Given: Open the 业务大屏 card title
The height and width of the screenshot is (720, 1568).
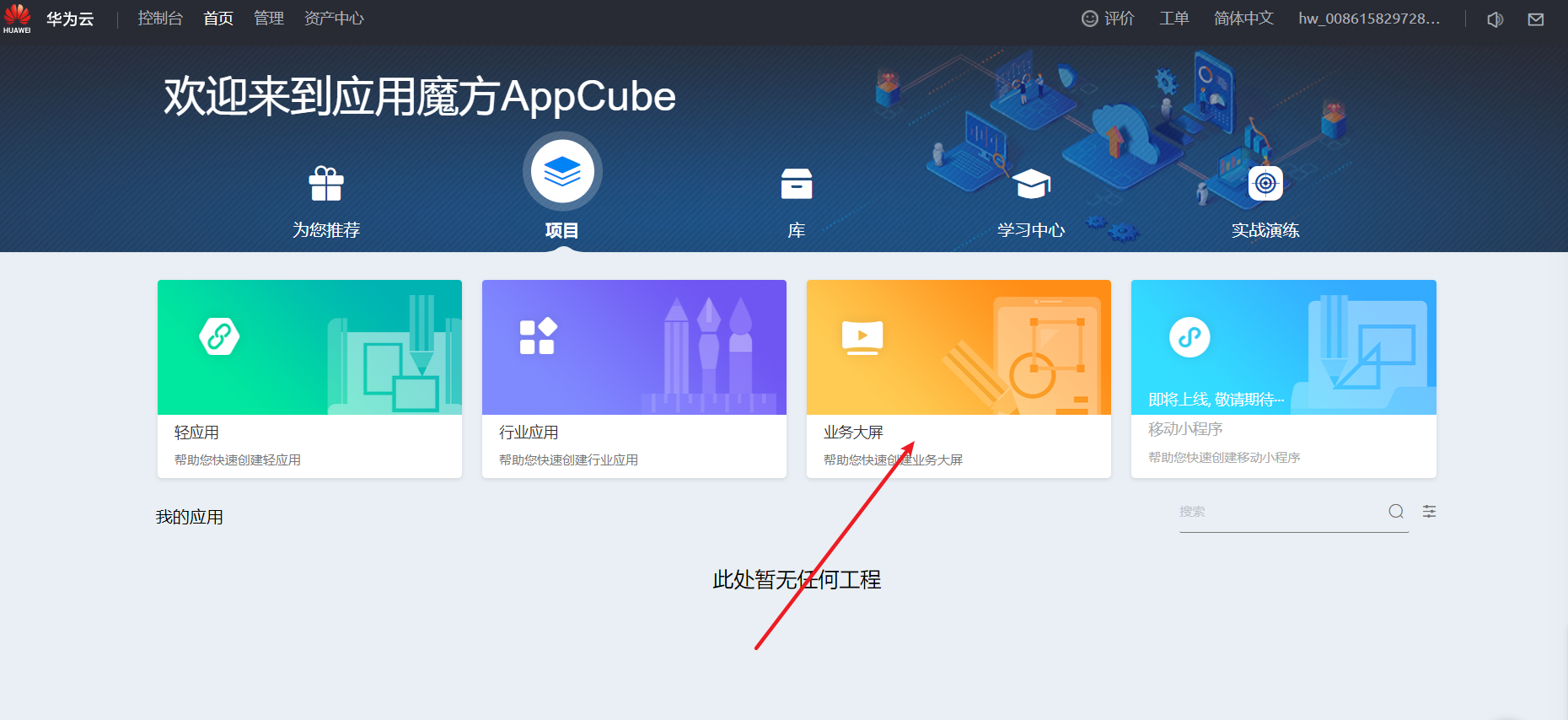Looking at the screenshot, I should click(853, 433).
